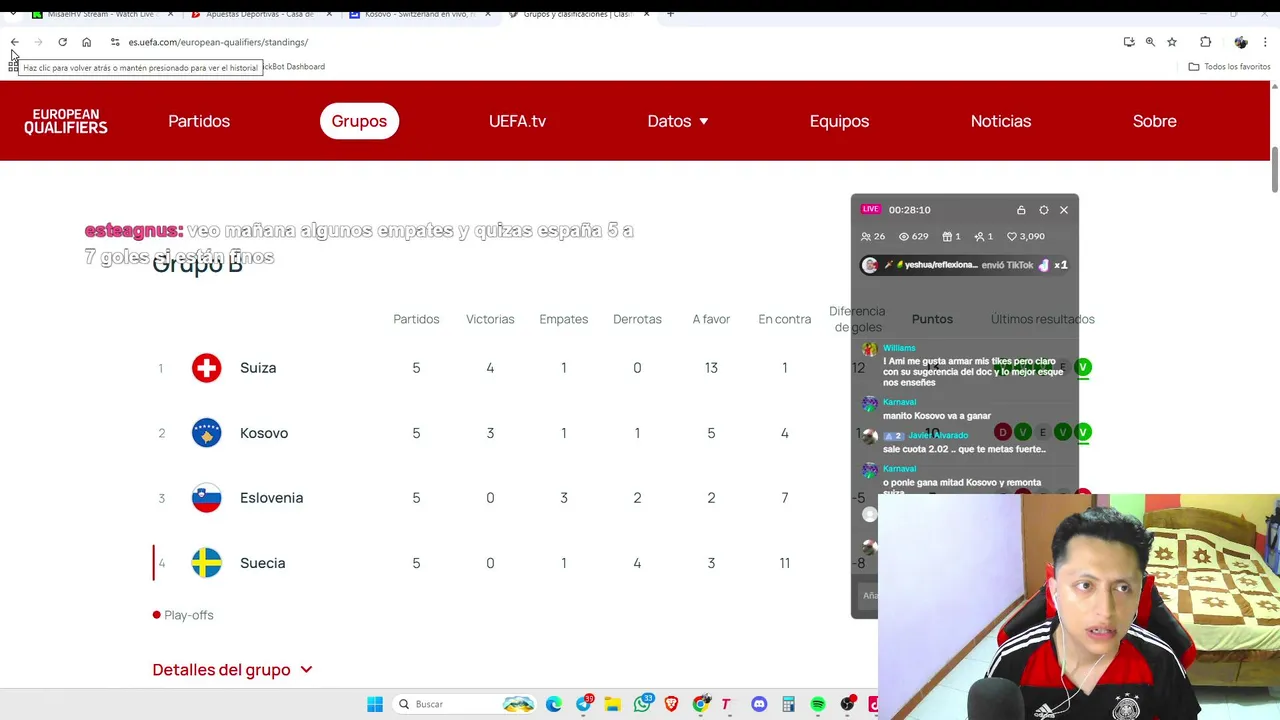Click the taskbar Buscar search box
Screen dimensions: 1280x720
point(465,704)
